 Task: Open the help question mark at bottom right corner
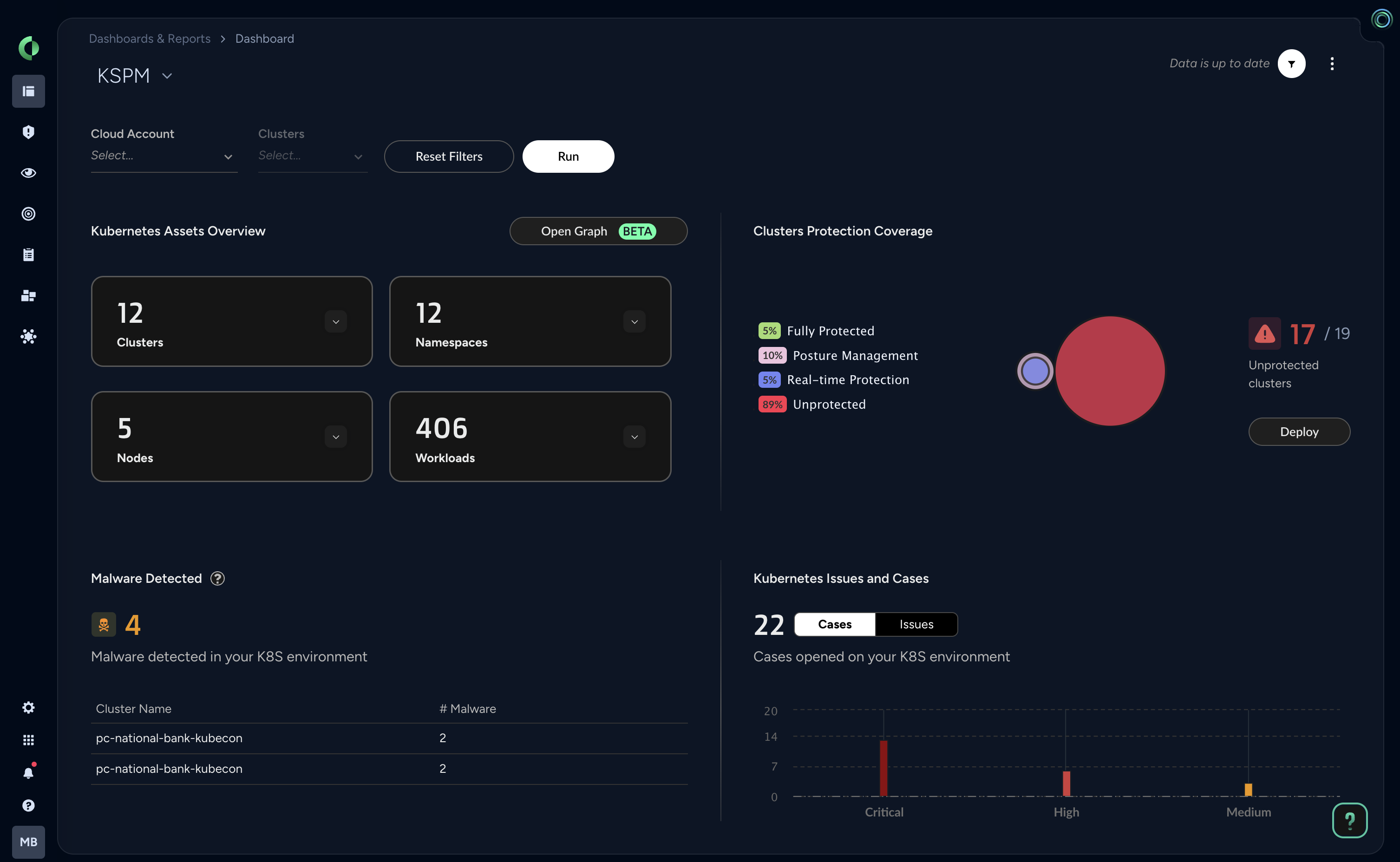click(1349, 820)
